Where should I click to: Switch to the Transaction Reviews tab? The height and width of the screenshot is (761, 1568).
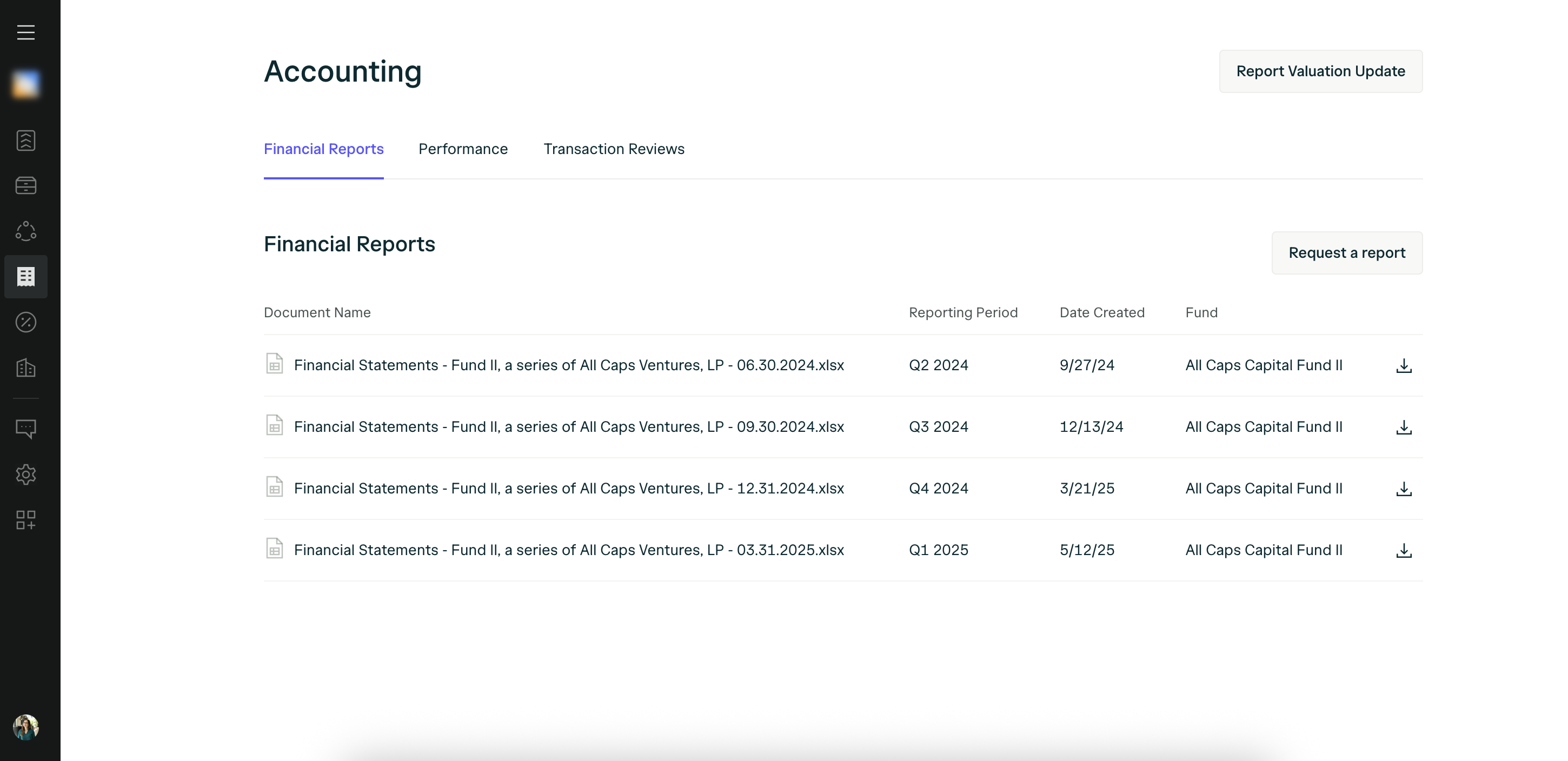coord(614,149)
